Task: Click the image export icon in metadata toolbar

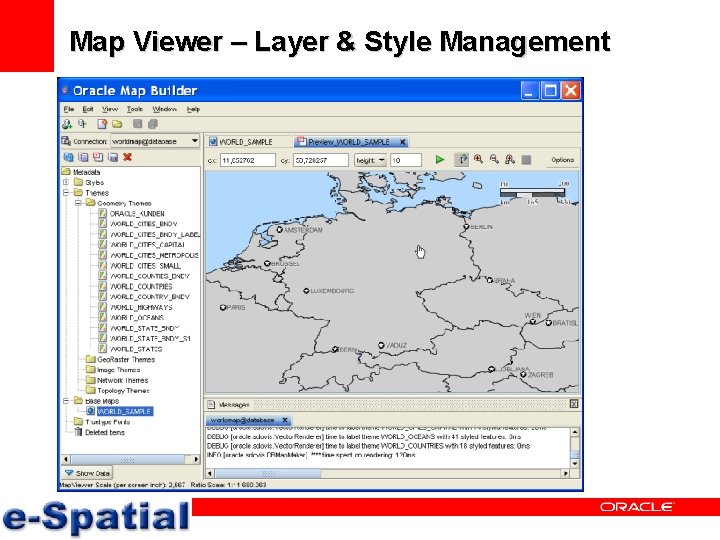Action: click(113, 158)
